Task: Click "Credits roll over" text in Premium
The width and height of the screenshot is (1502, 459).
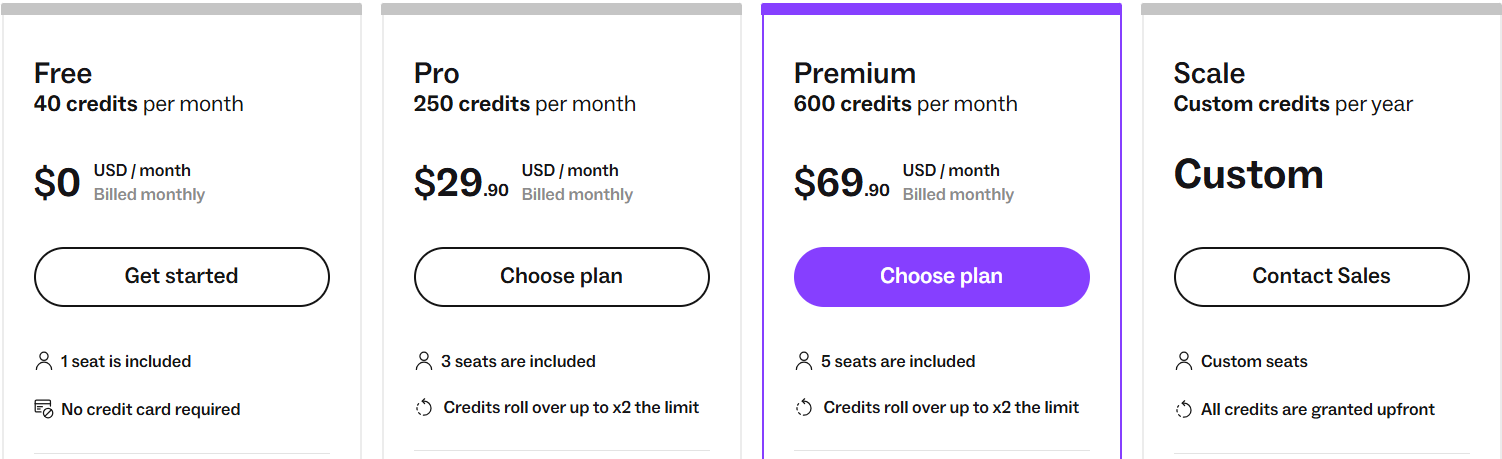Action: tap(951, 407)
